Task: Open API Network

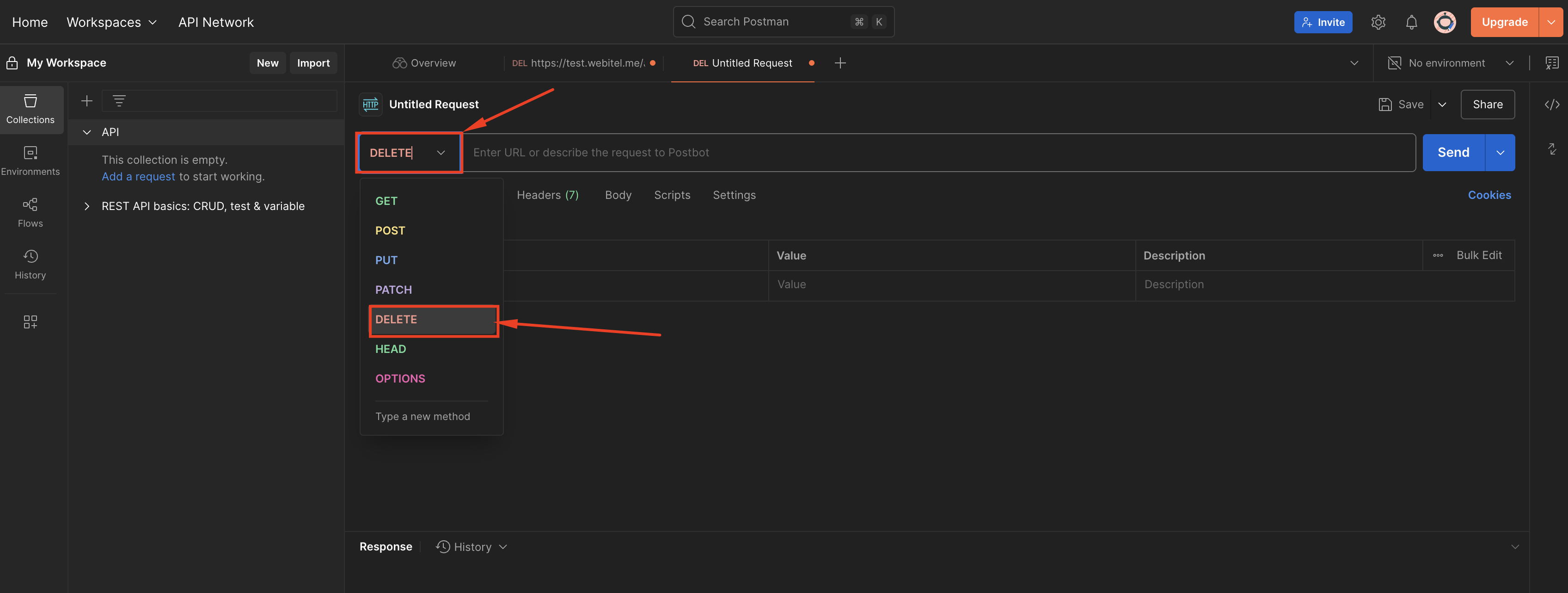Action: 215,22
